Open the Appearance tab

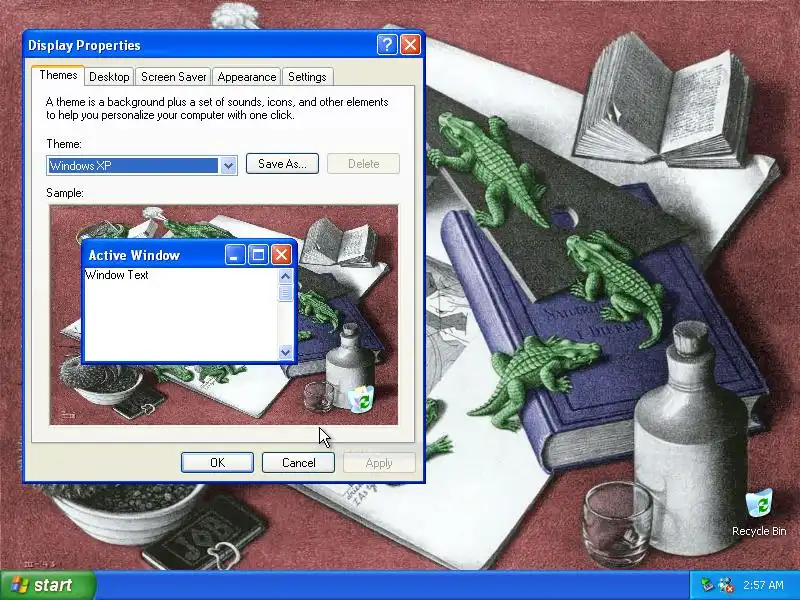[x=246, y=77]
